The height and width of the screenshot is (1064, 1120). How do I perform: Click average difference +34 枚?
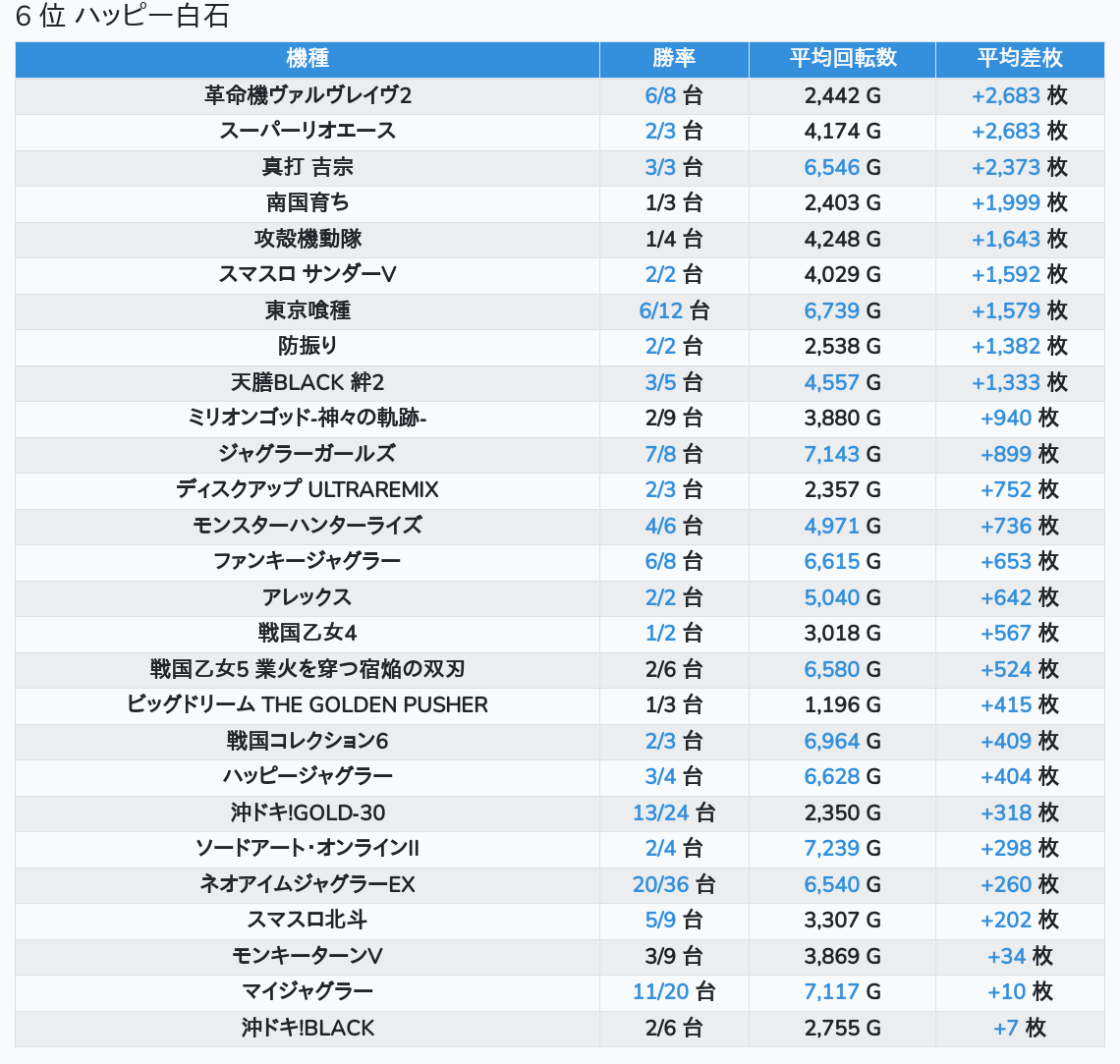1020,956
